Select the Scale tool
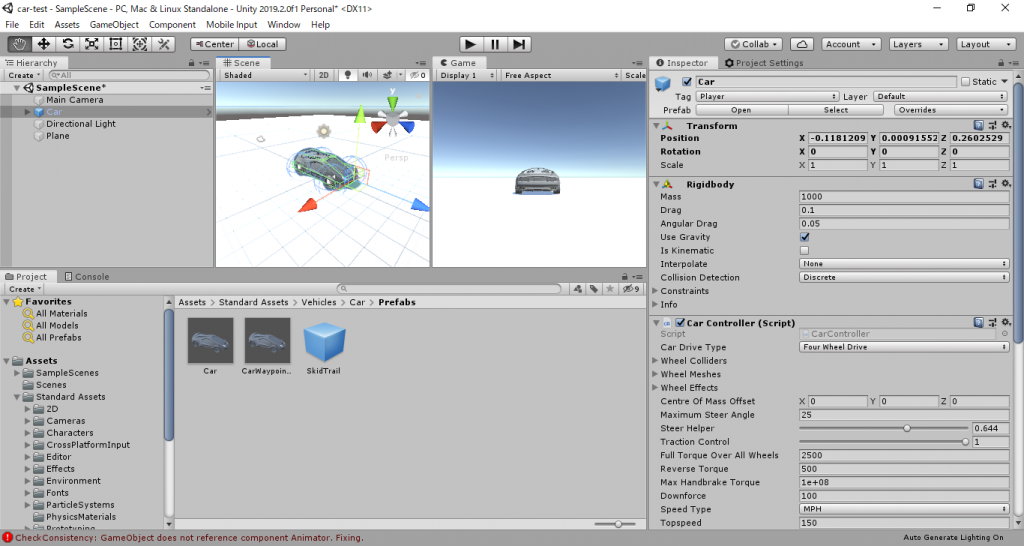1024x546 pixels. (92, 44)
